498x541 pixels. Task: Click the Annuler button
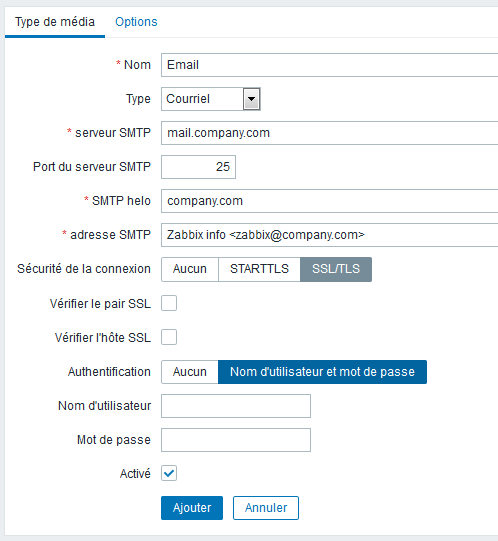[266, 508]
